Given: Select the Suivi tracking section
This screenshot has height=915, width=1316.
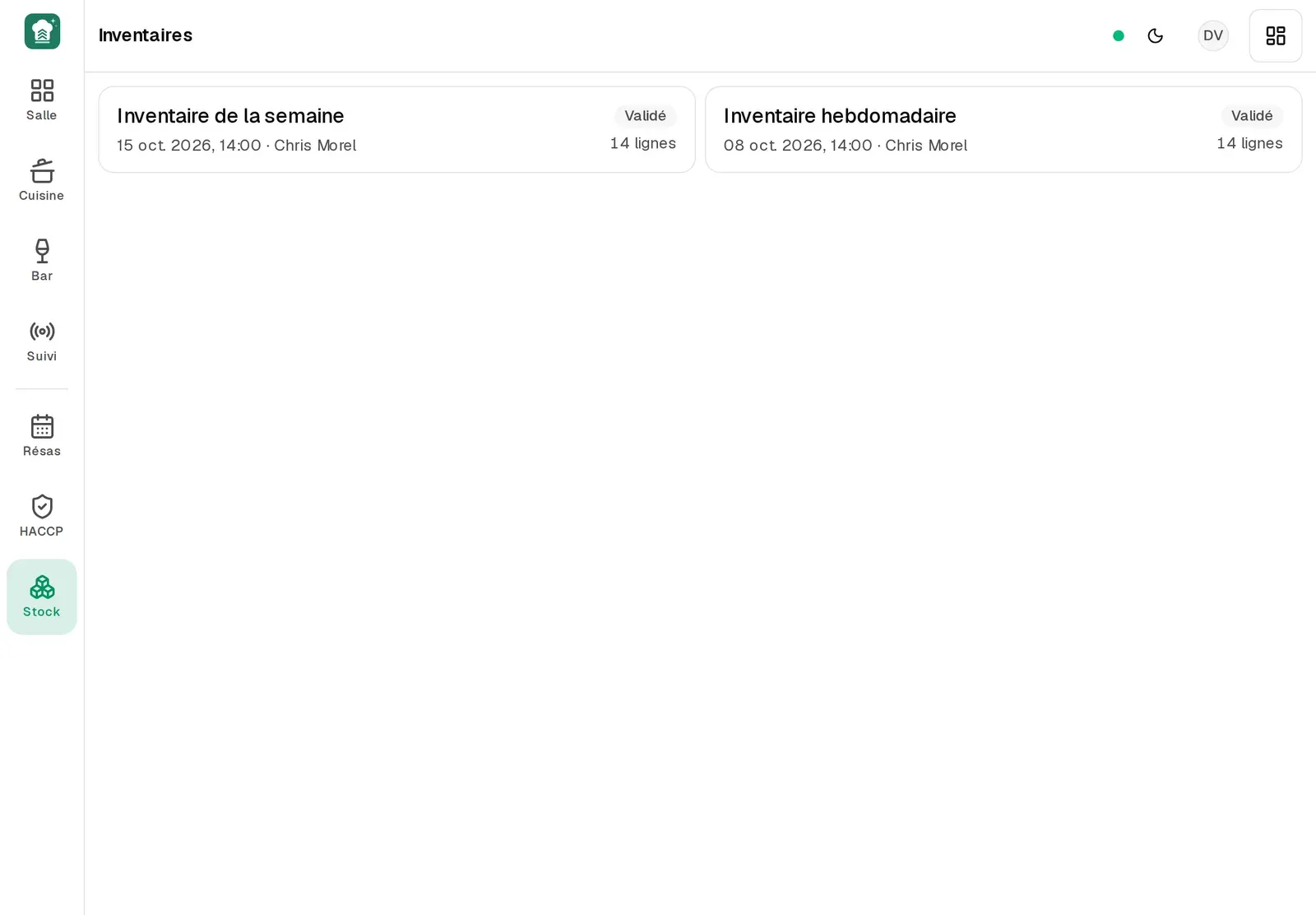Looking at the screenshot, I should coord(42,341).
